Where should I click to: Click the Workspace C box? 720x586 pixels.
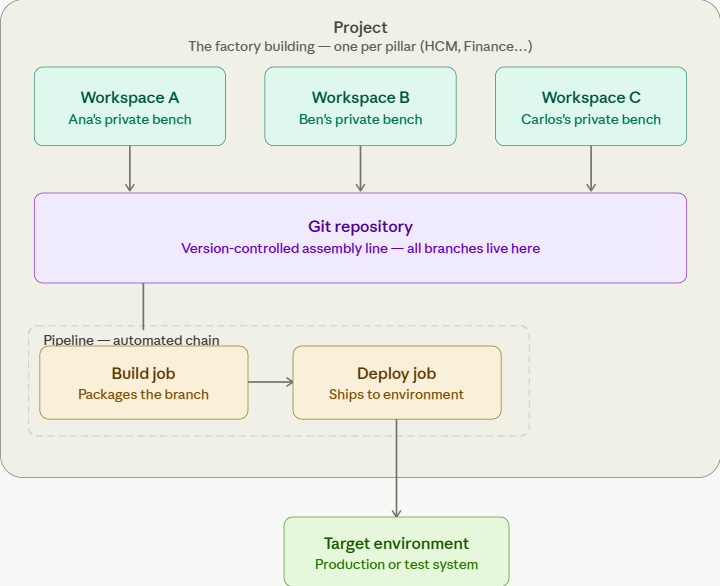pos(591,106)
